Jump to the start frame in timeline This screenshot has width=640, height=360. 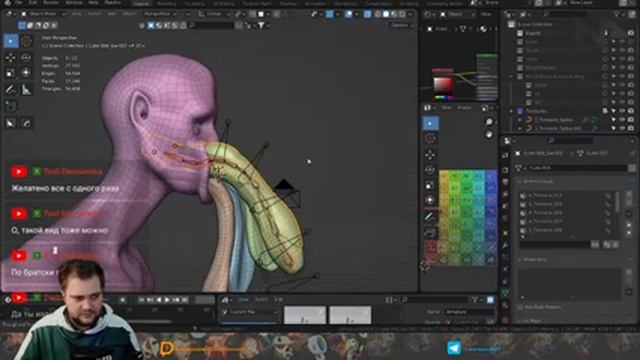point(141,300)
